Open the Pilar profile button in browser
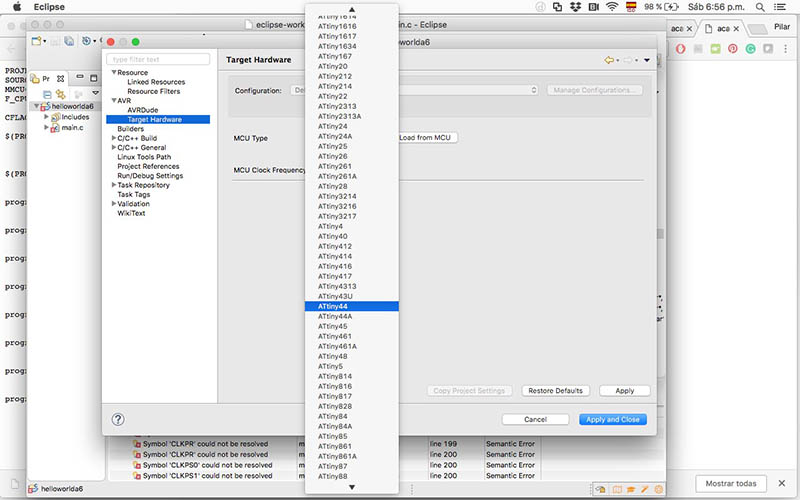This screenshot has height=500, width=800. (x=782, y=27)
